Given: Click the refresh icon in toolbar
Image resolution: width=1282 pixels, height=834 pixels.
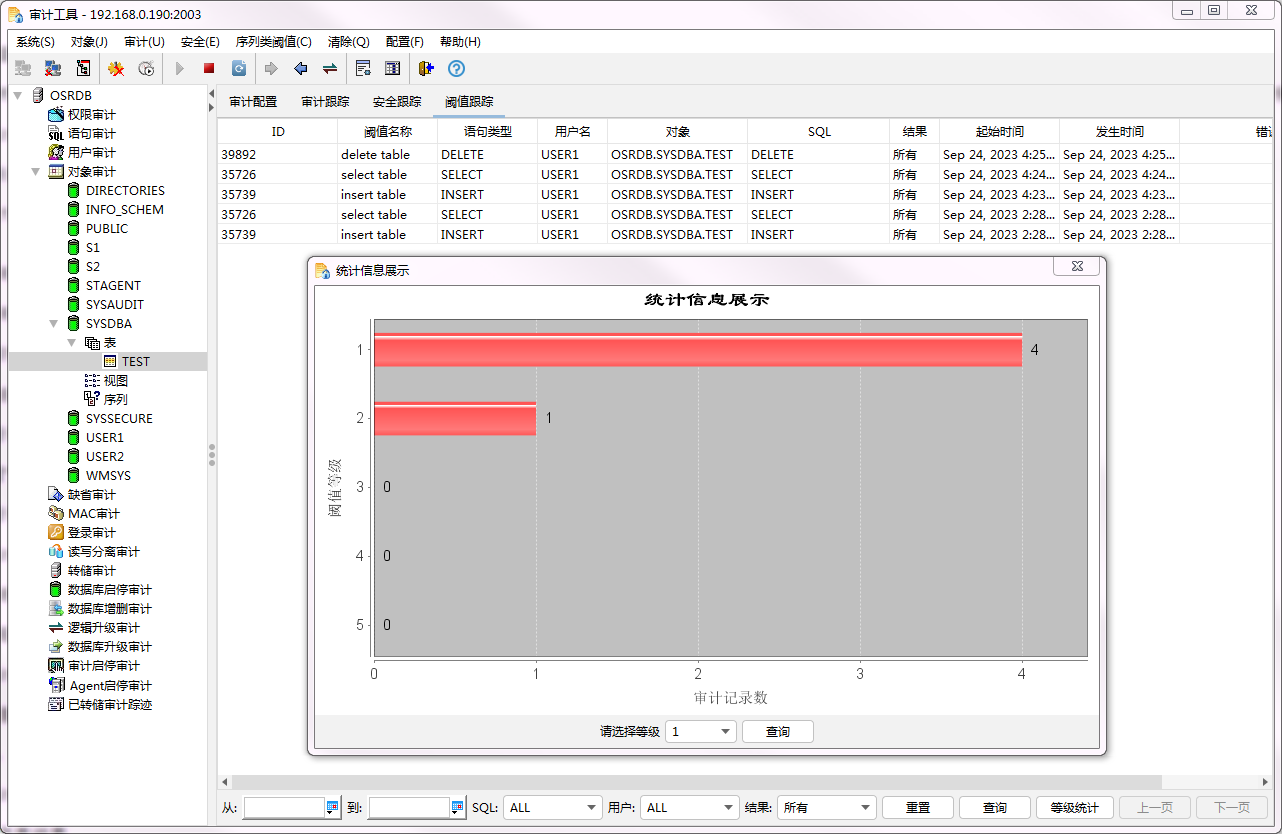Looking at the screenshot, I should coord(239,69).
